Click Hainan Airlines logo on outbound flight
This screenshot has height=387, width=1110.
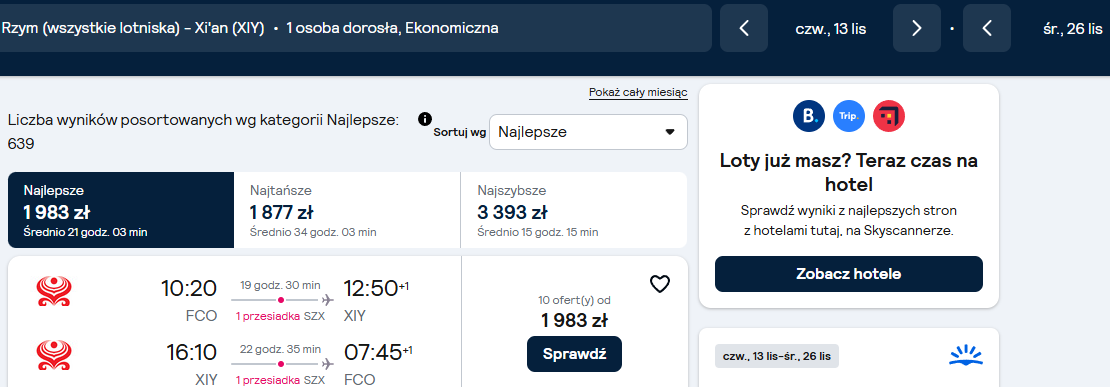point(54,291)
